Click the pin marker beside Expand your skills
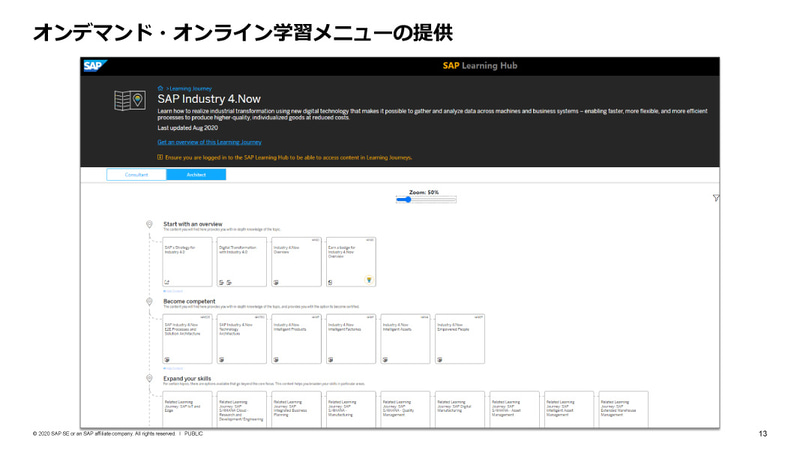This screenshot has height=450, width=800. 149,379
